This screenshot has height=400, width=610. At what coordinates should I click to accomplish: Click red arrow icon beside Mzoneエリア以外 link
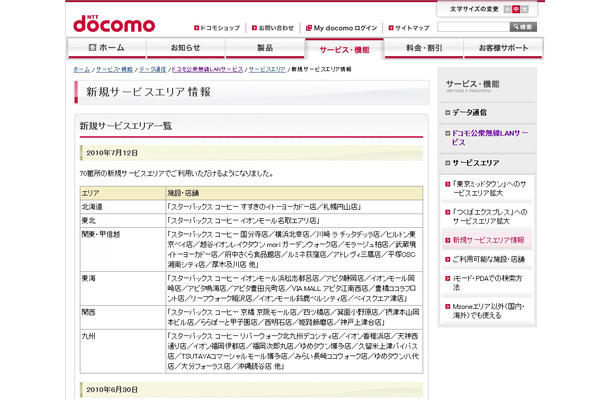tap(447, 307)
